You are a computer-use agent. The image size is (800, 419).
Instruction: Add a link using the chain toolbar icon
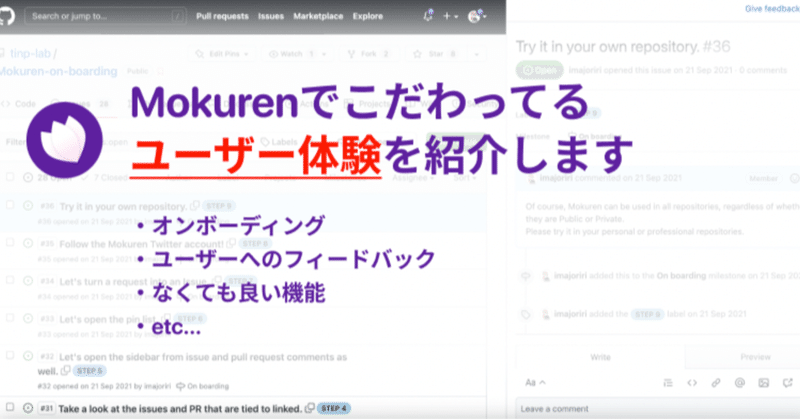tap(716, 383)
